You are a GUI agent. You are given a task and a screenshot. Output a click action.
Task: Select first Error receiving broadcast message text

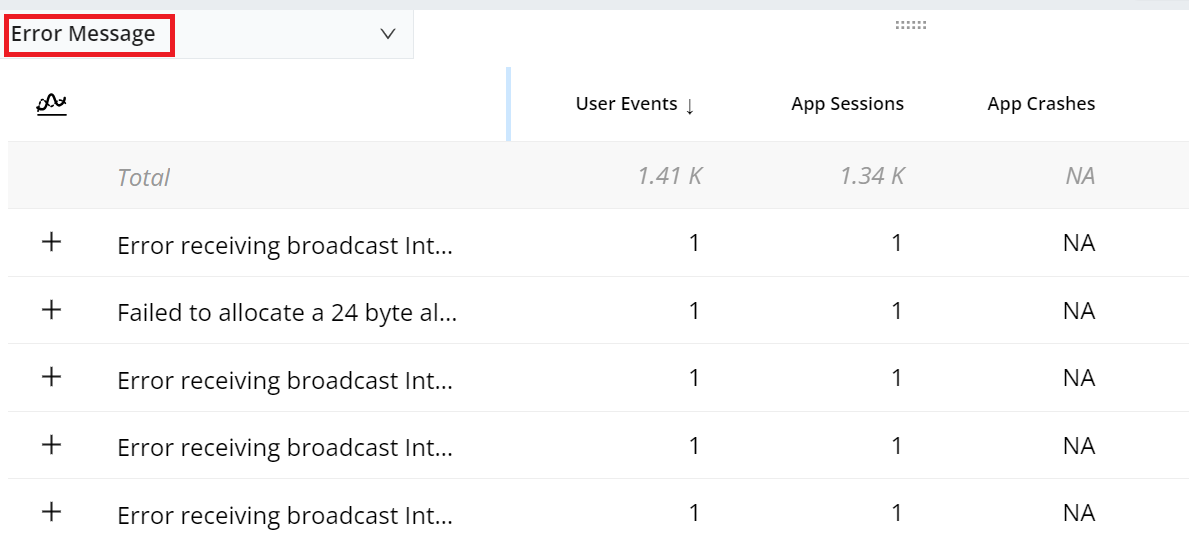pos(284,246)
